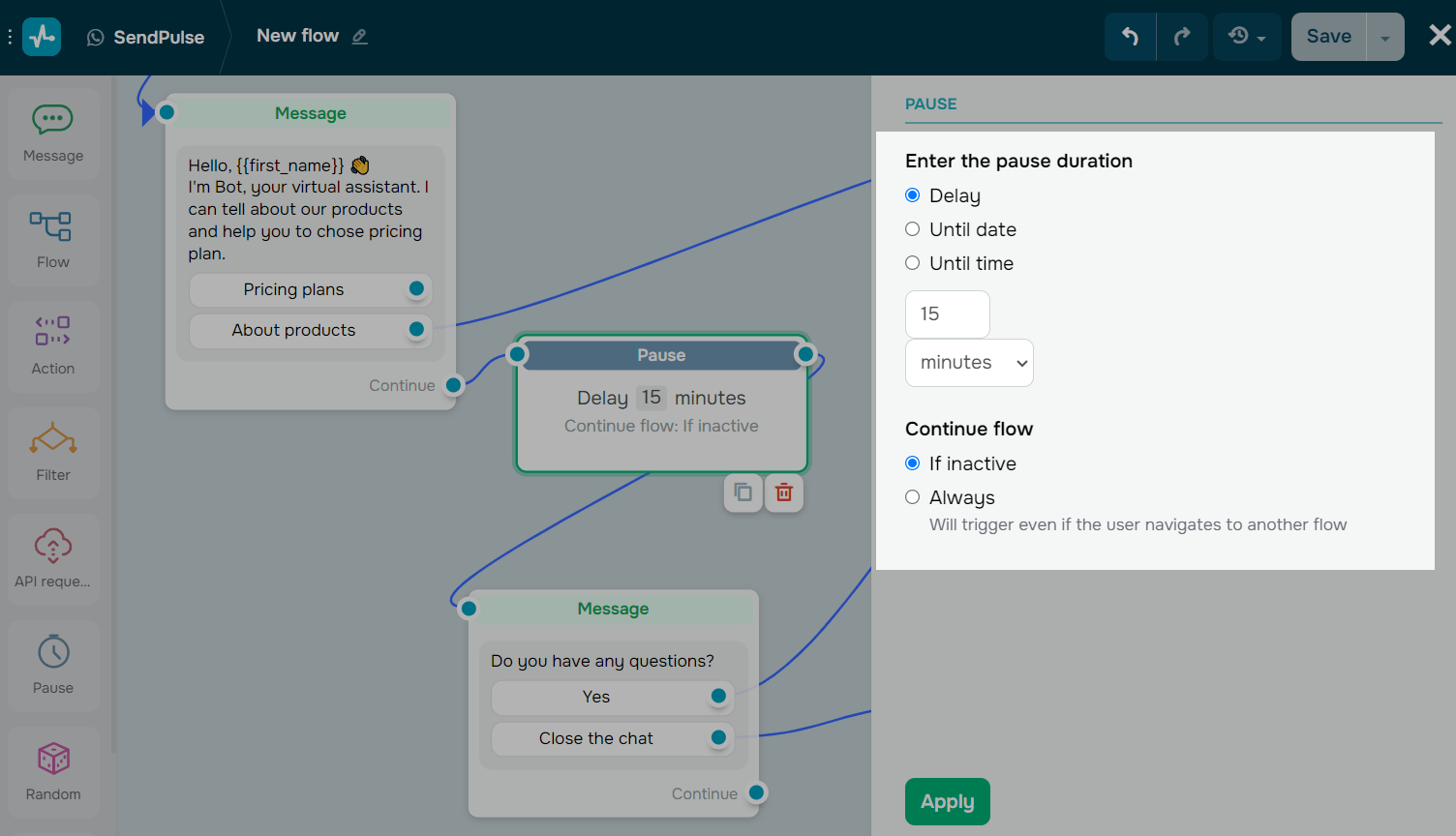Screen dimensions: 1456x836
Task: Select the Until date pause option
Action: (x=912, y=228)
